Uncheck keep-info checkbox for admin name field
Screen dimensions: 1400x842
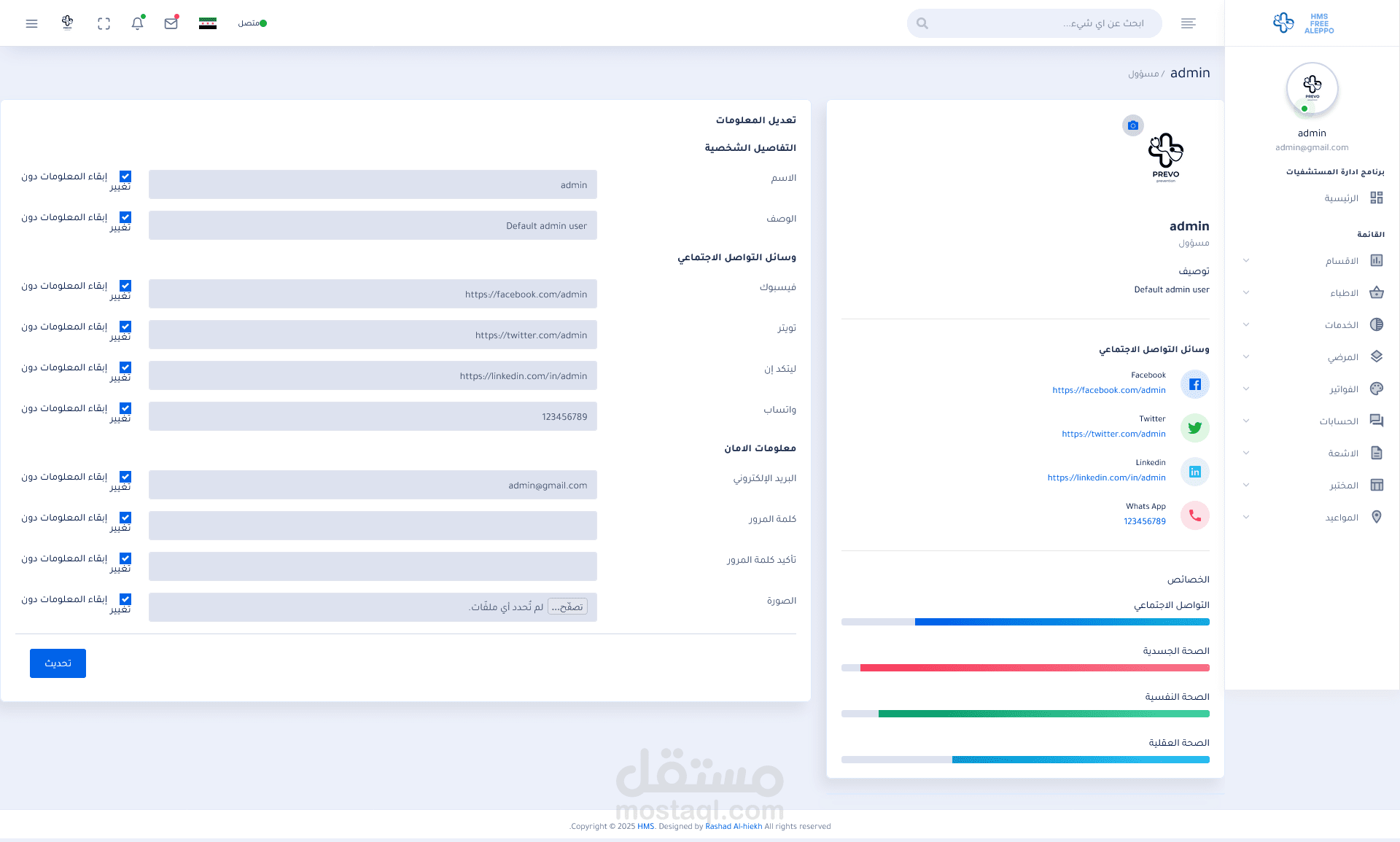pos(125,176)
